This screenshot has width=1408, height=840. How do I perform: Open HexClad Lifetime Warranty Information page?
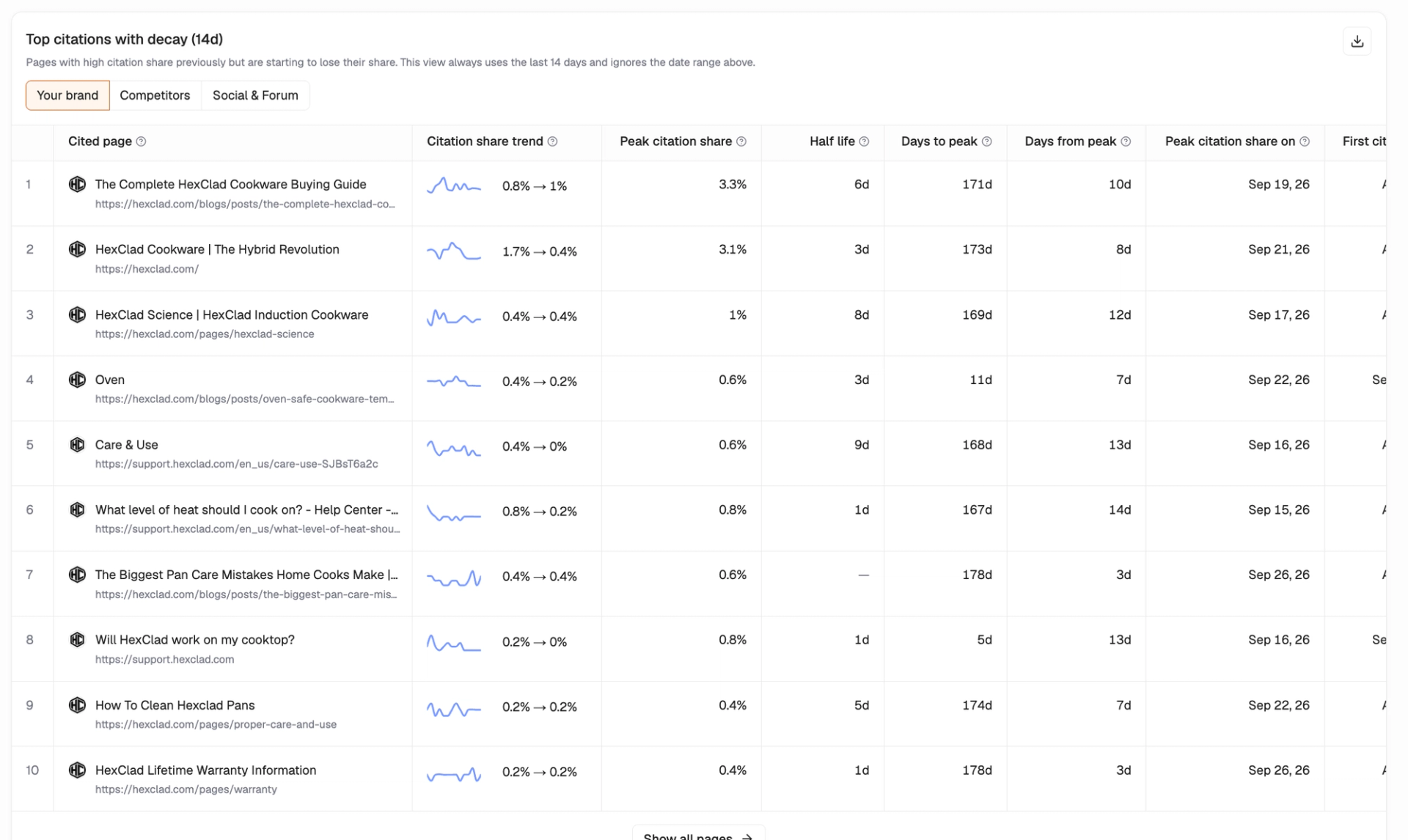click(206, 770)
